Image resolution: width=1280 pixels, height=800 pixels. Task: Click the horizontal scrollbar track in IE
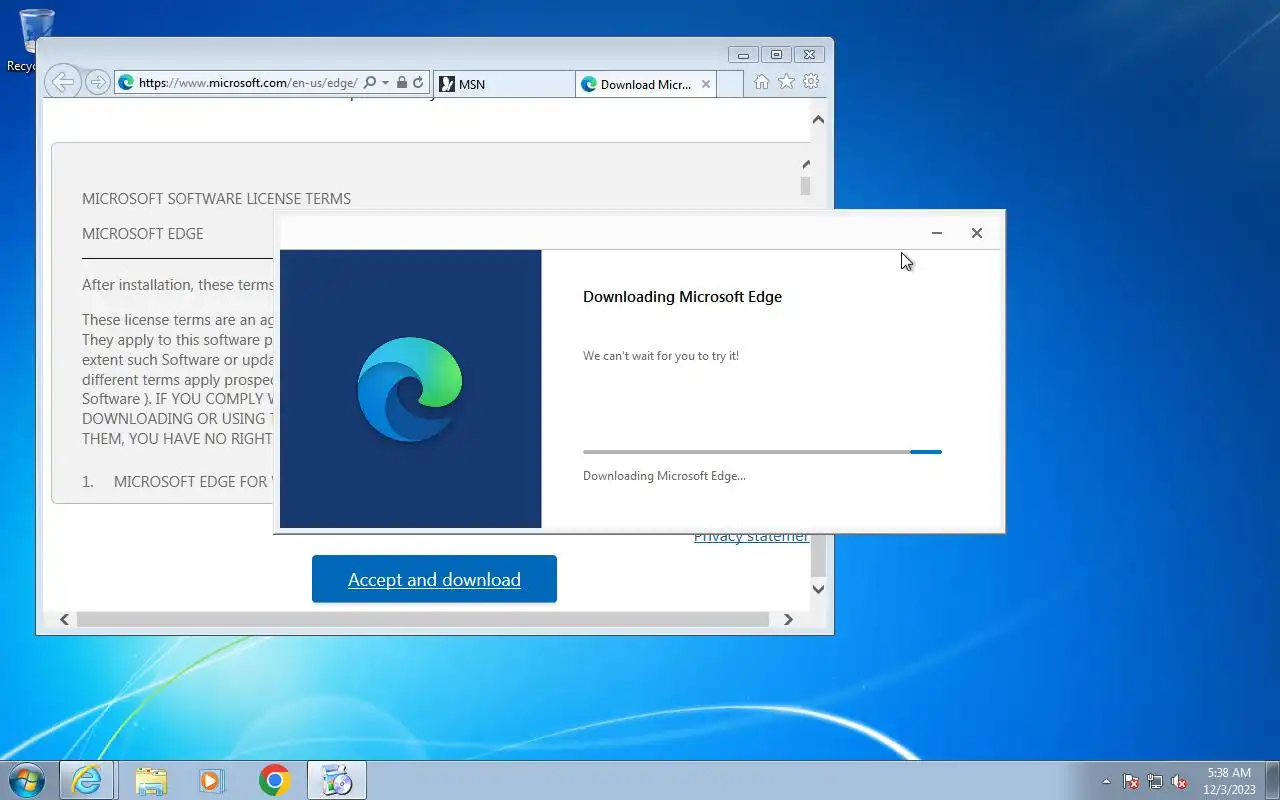tap(423, 619)
